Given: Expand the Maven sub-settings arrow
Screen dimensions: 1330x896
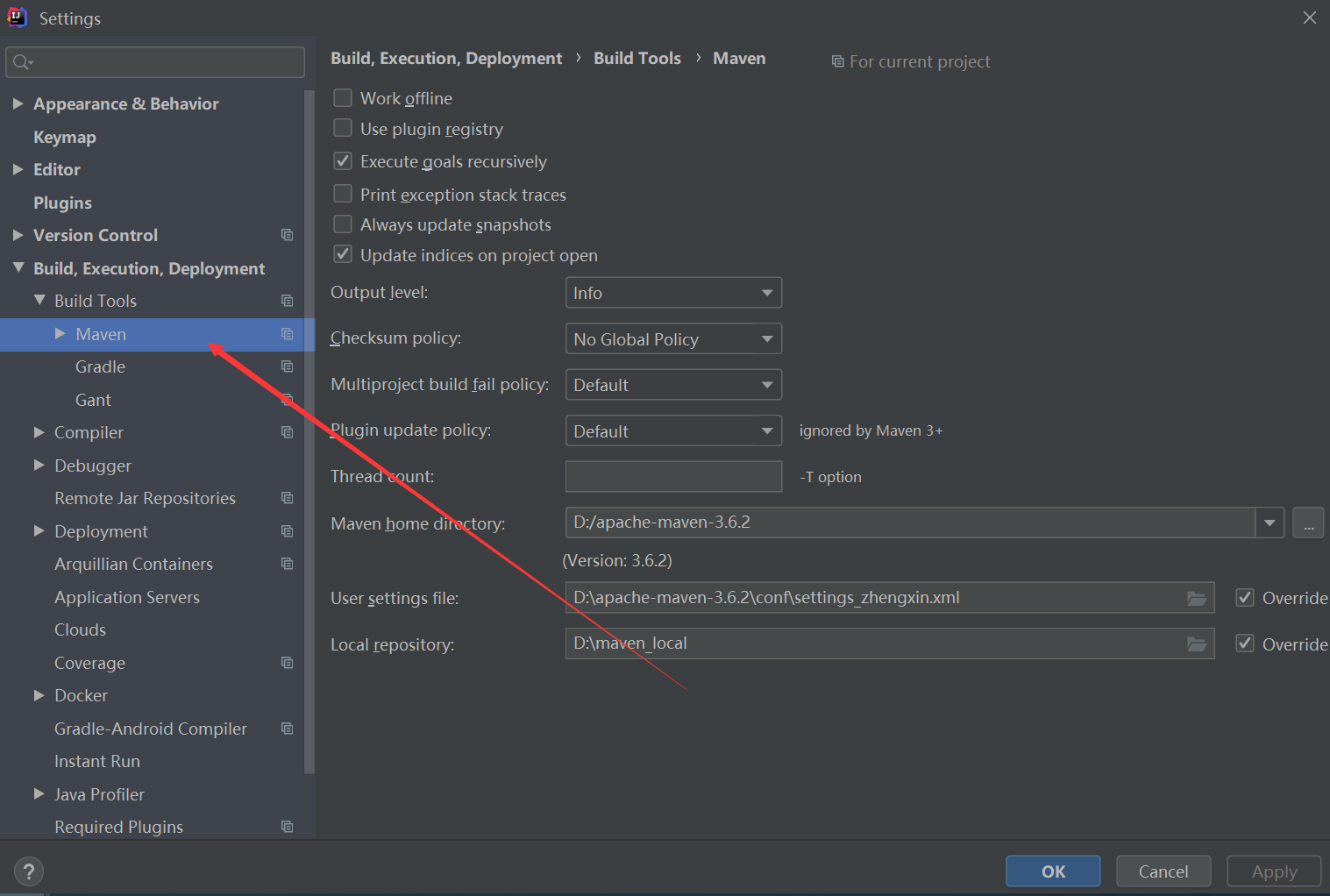Looking at the screenshot, I should [x=60, y=333].
